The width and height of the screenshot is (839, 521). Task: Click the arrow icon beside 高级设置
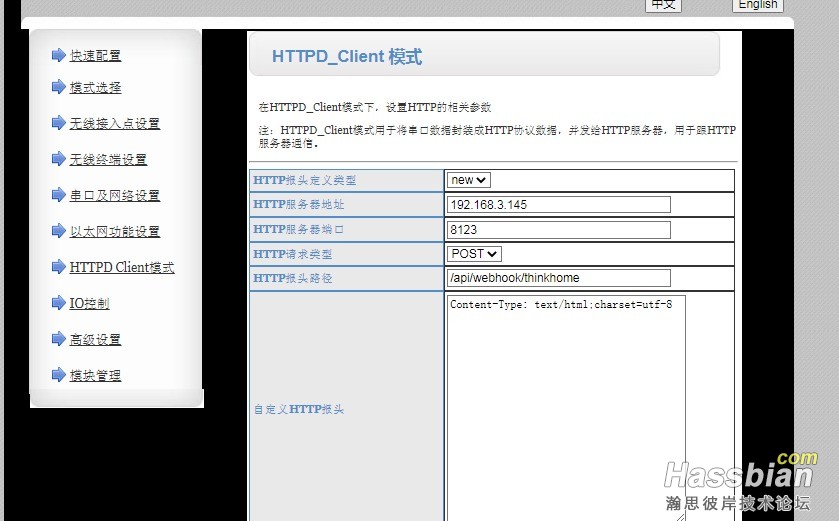(x=58, y=339)
